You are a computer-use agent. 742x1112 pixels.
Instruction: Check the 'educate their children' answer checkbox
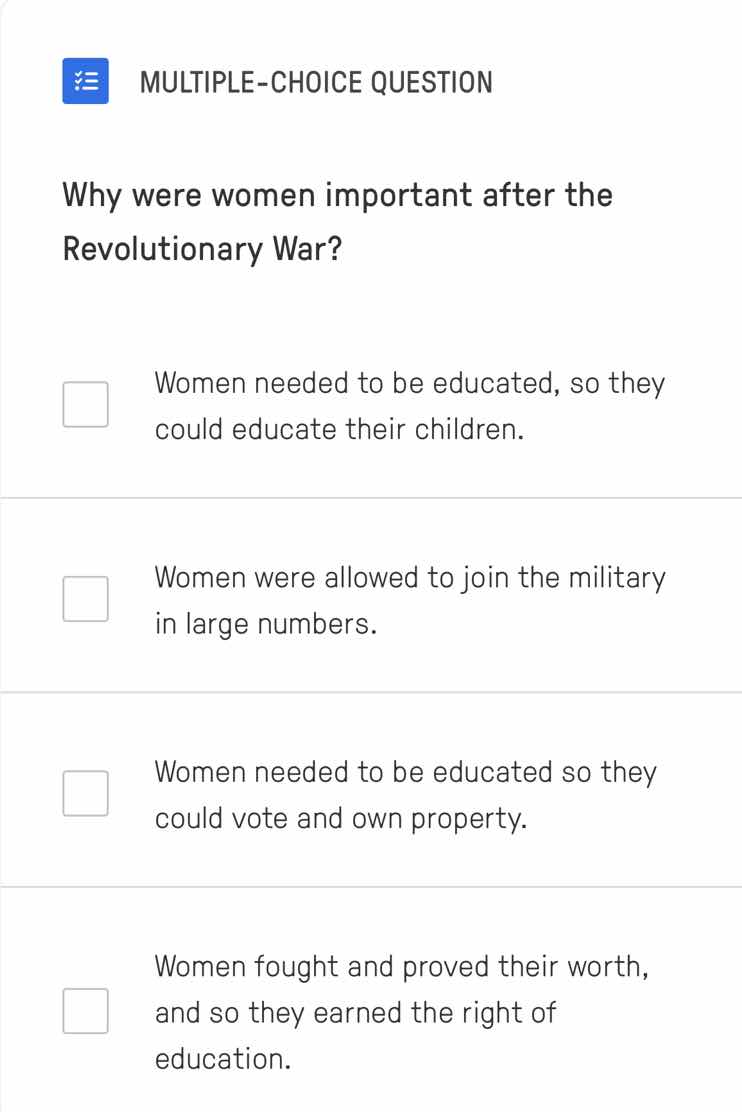click(x=87, y=403)
